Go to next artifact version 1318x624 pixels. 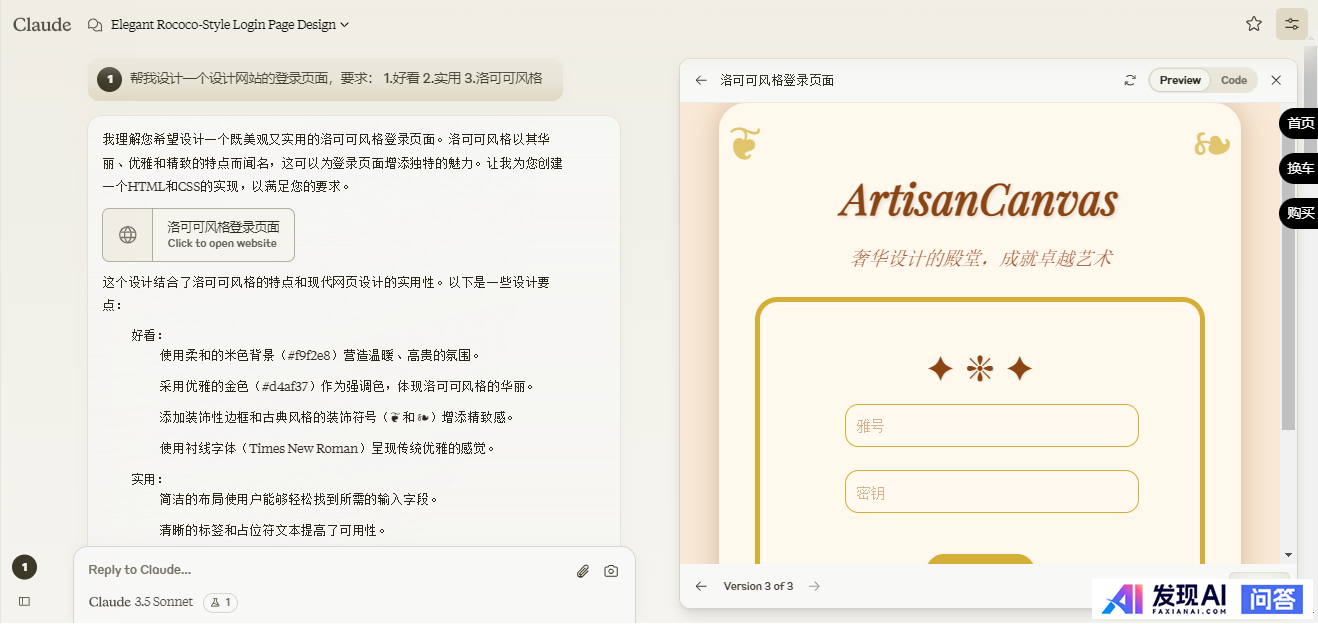pos(814,586)
